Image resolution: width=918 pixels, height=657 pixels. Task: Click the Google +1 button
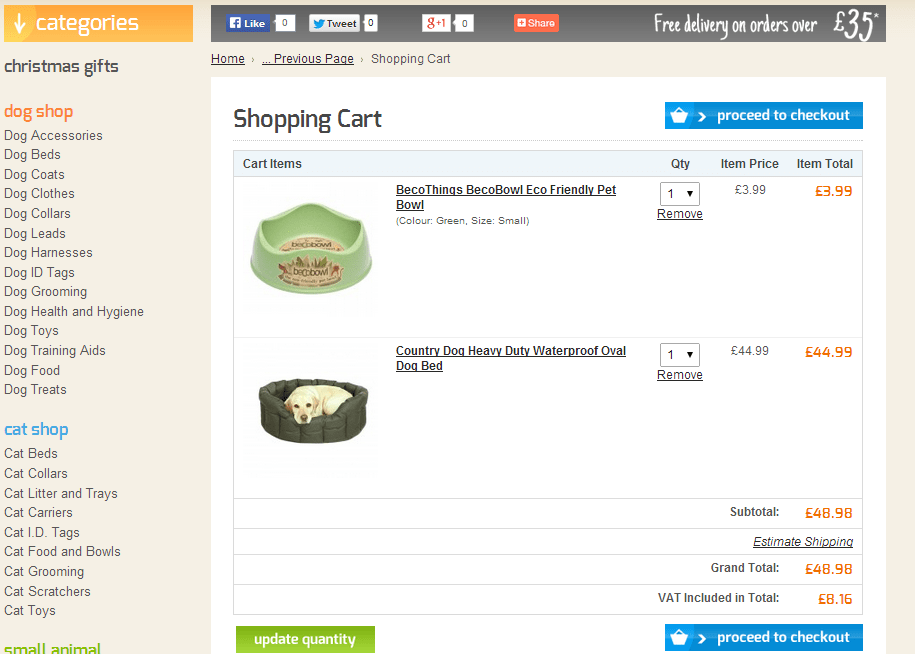click(436, 23)
